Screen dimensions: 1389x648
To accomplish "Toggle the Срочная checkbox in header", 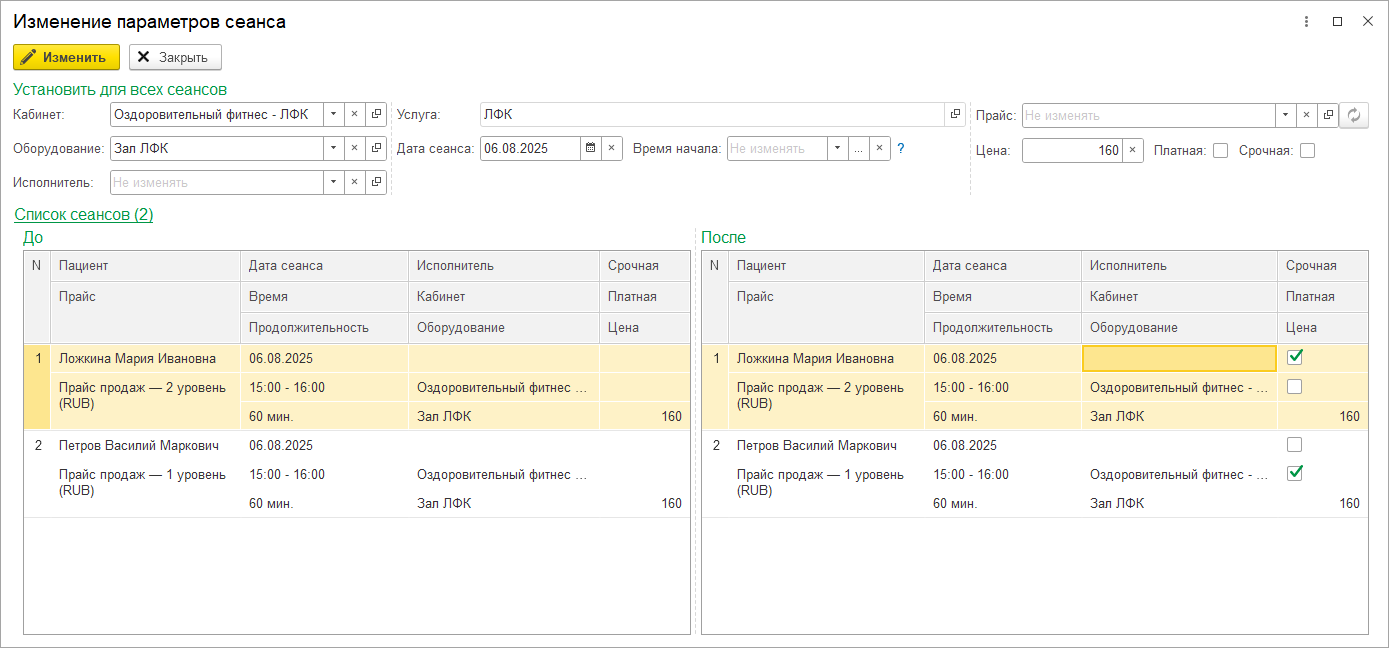I will tap(1307, 151).
